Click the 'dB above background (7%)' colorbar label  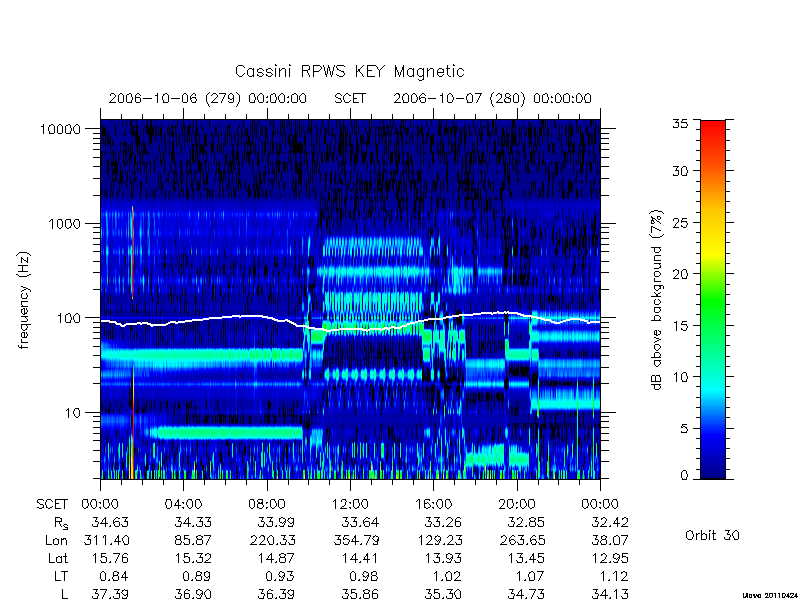pos(657,300)
